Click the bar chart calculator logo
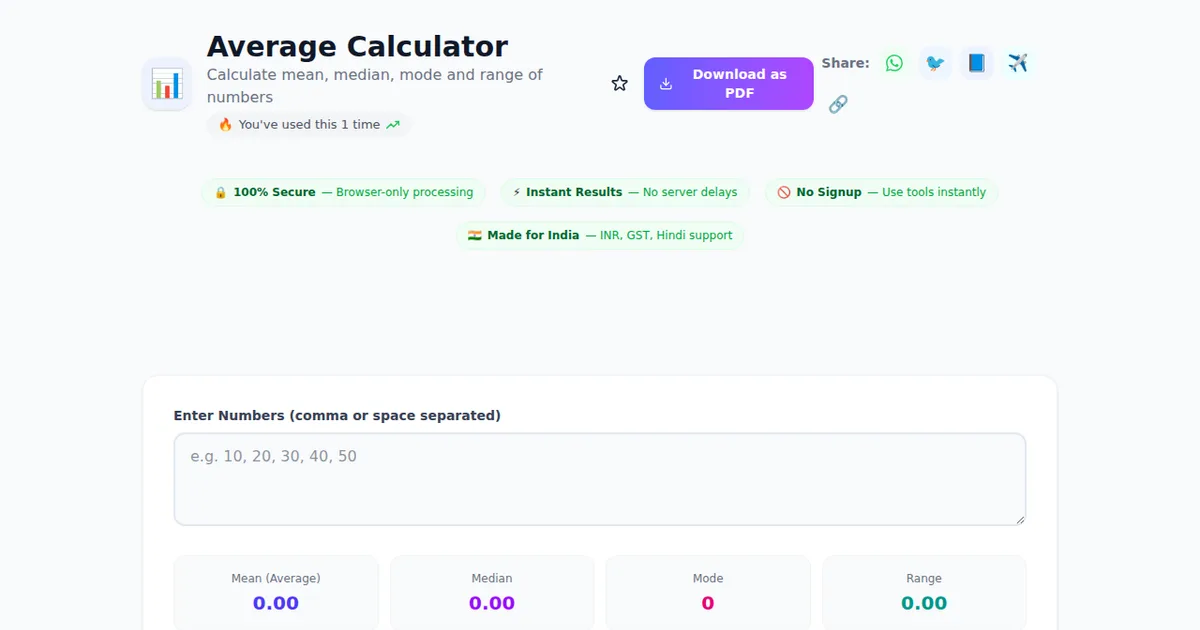This screenshot has height=630, width=1200. pyautogui.click(x=167, y=84)
